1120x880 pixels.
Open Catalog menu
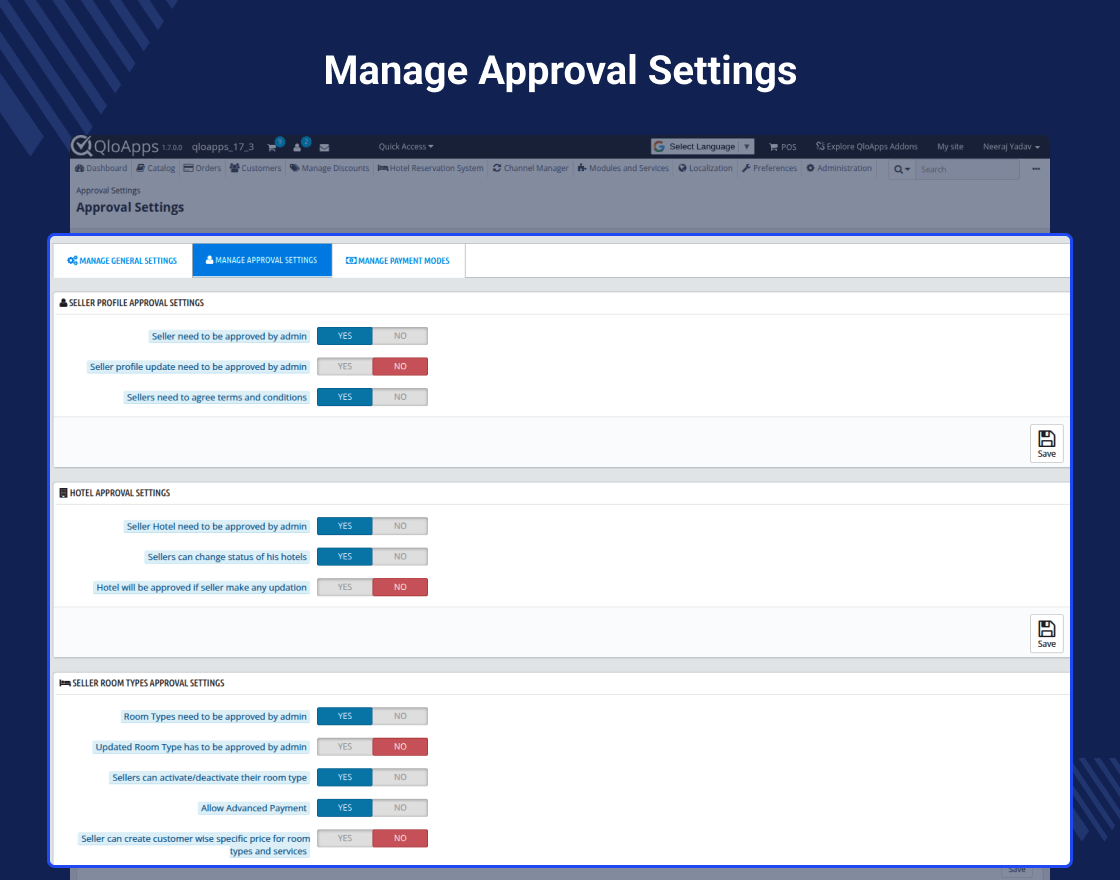(x=156, y=169)
